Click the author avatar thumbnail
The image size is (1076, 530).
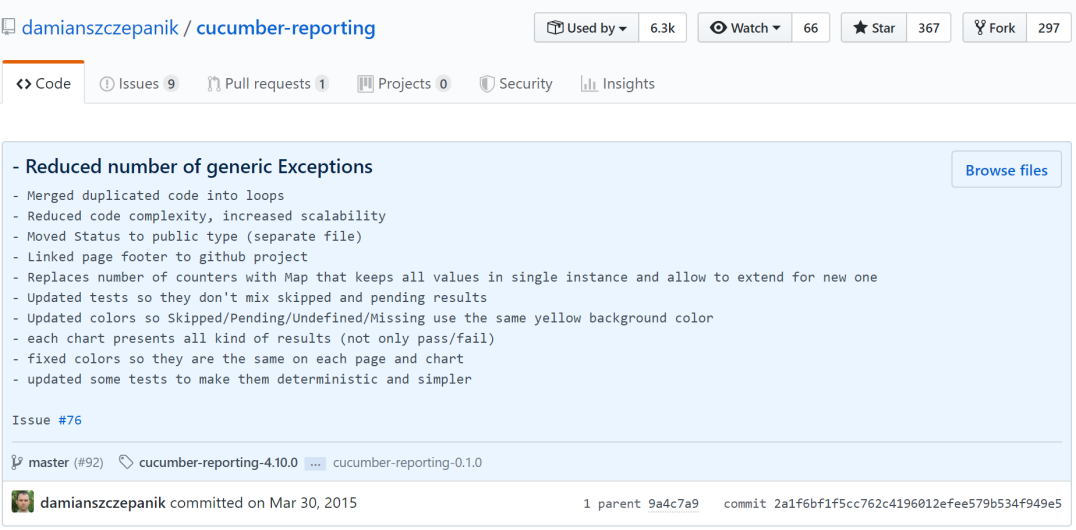(x=23, y=502)
